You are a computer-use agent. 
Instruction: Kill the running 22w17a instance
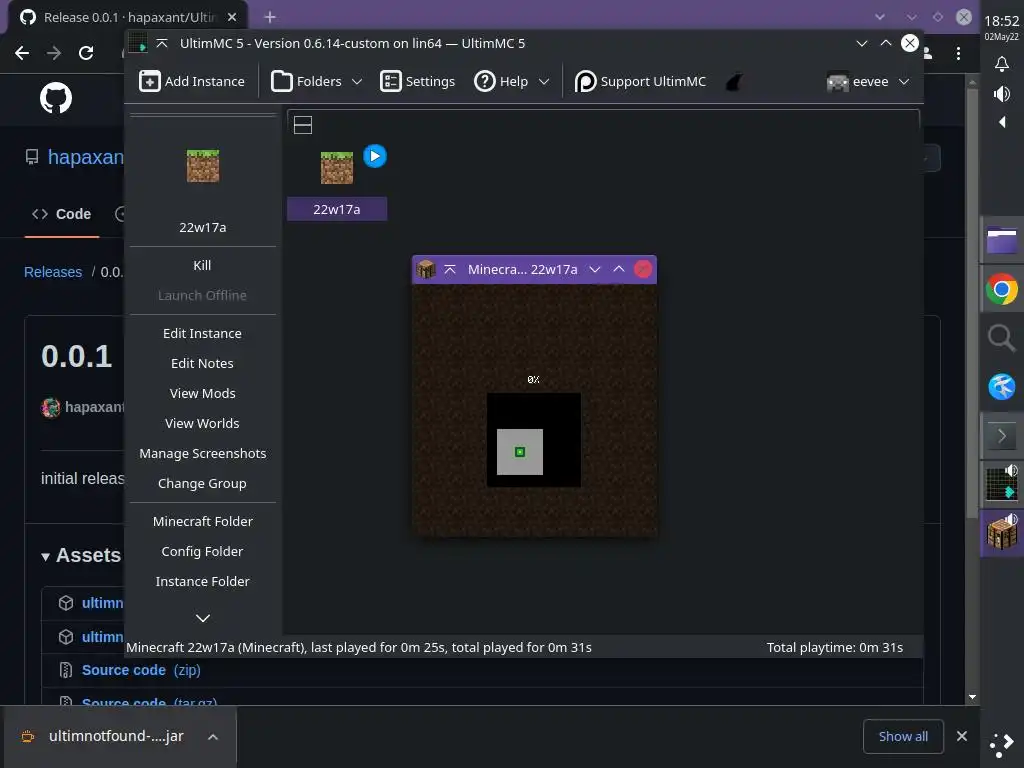tap(202, 265)
